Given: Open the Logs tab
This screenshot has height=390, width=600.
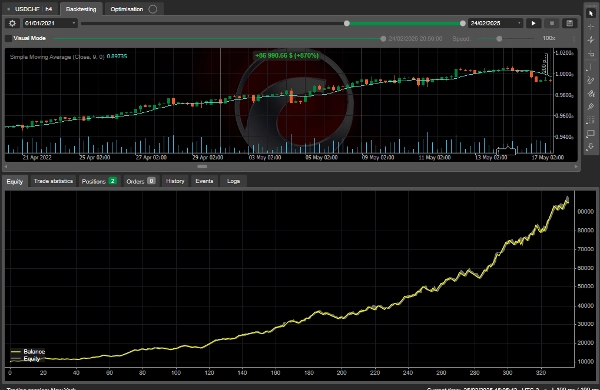Looking at the screenshot, I should [233, 181].
